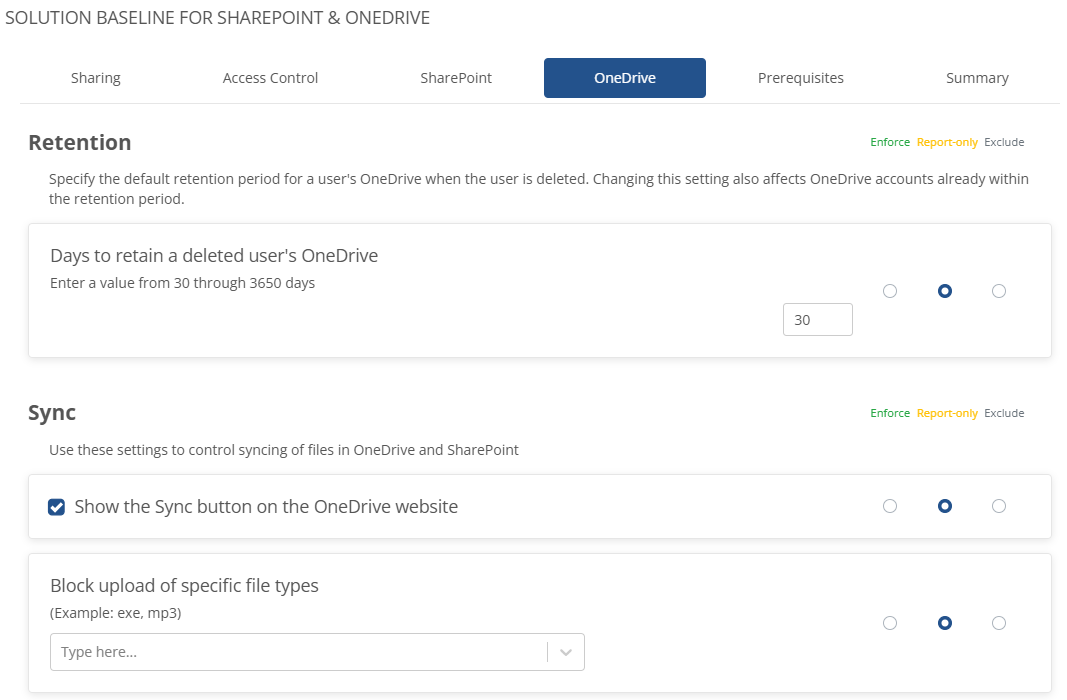Open the Sharing tab
The height and width of the screenshot is (700, 1067).
pyautogui.click(x=95, y=78)
